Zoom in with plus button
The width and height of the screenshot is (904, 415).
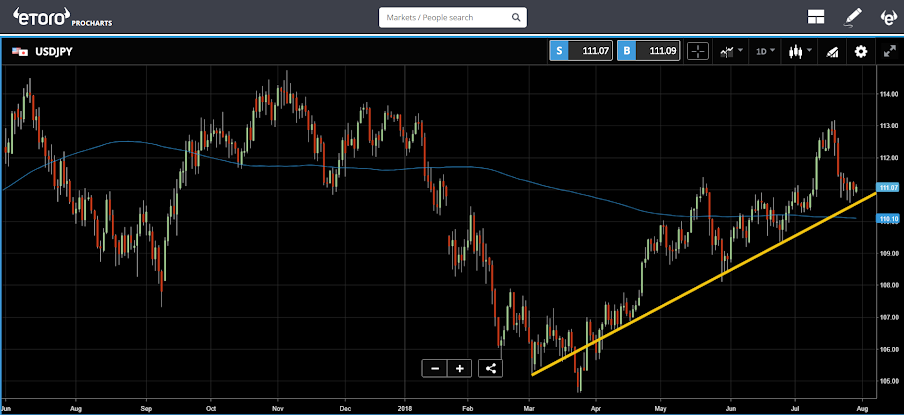[x=459, y=368]
